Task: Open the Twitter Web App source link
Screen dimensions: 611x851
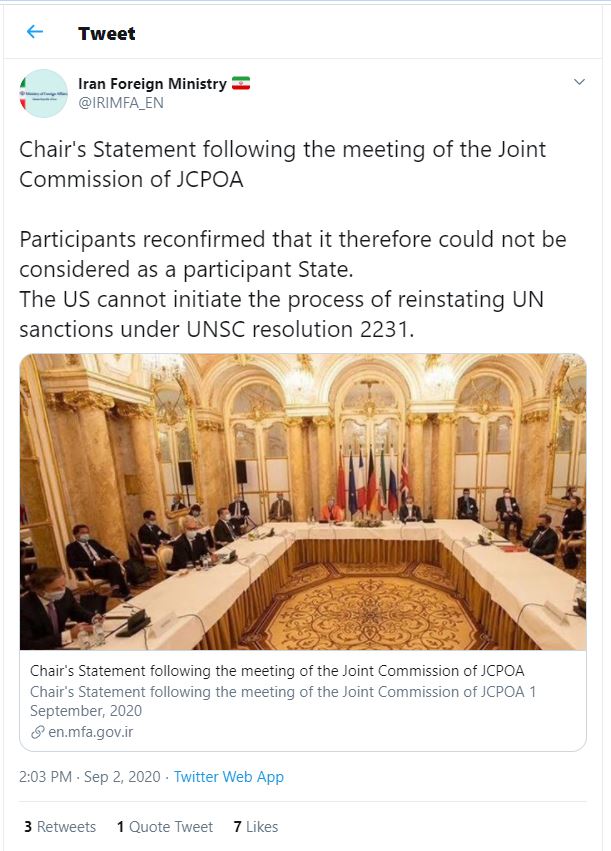Action: pyautogui.click(x=229, y=777)
